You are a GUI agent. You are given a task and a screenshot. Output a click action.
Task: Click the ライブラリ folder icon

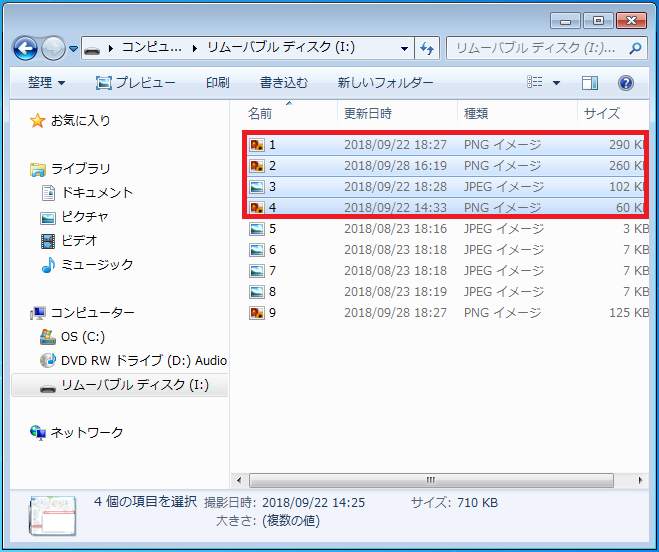point(37,169)
